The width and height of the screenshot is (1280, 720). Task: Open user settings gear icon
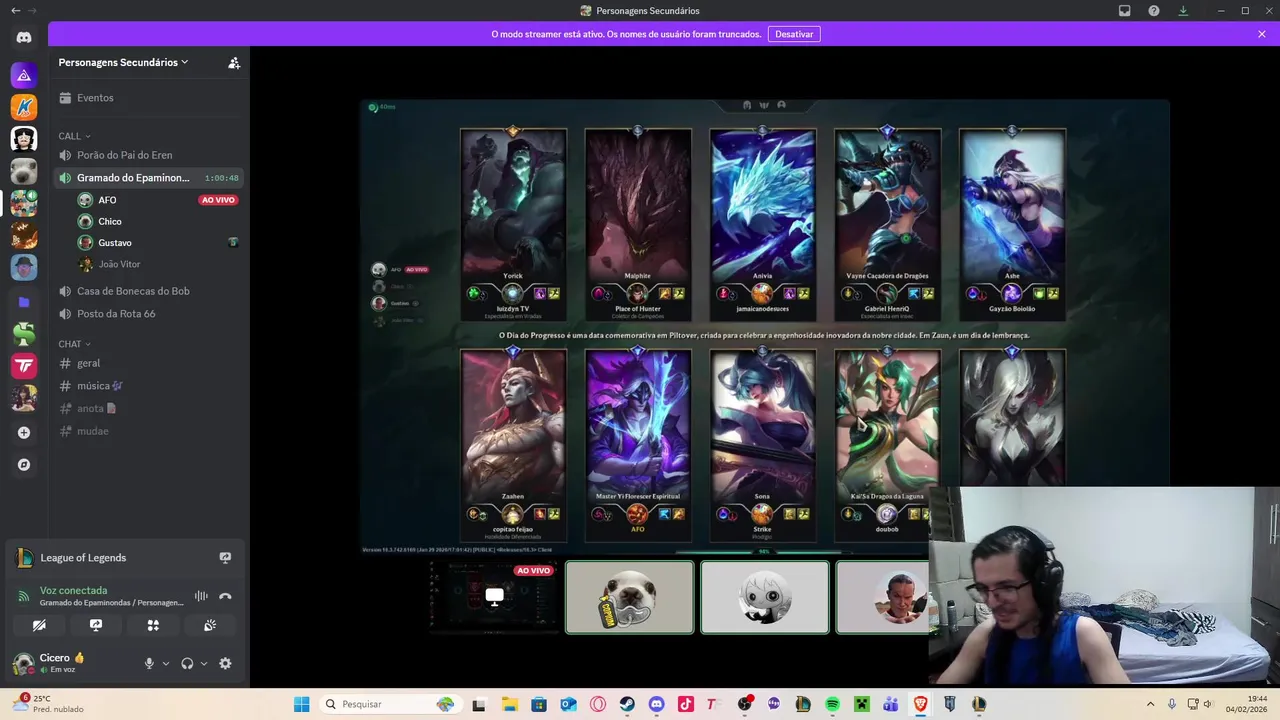[225, 663]
